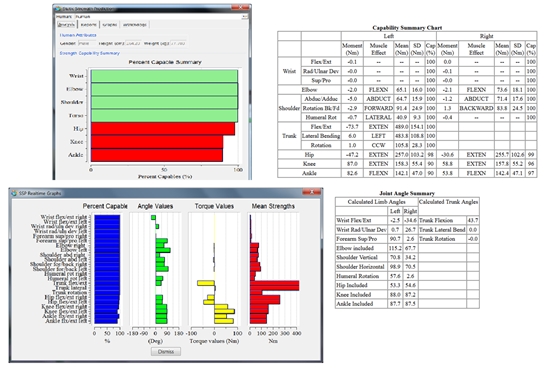This screenshot has height=372, width=545.
Task: Click the '82.6' left ankle moment cell
Action: pyautogui.click(x=352, y=173)
